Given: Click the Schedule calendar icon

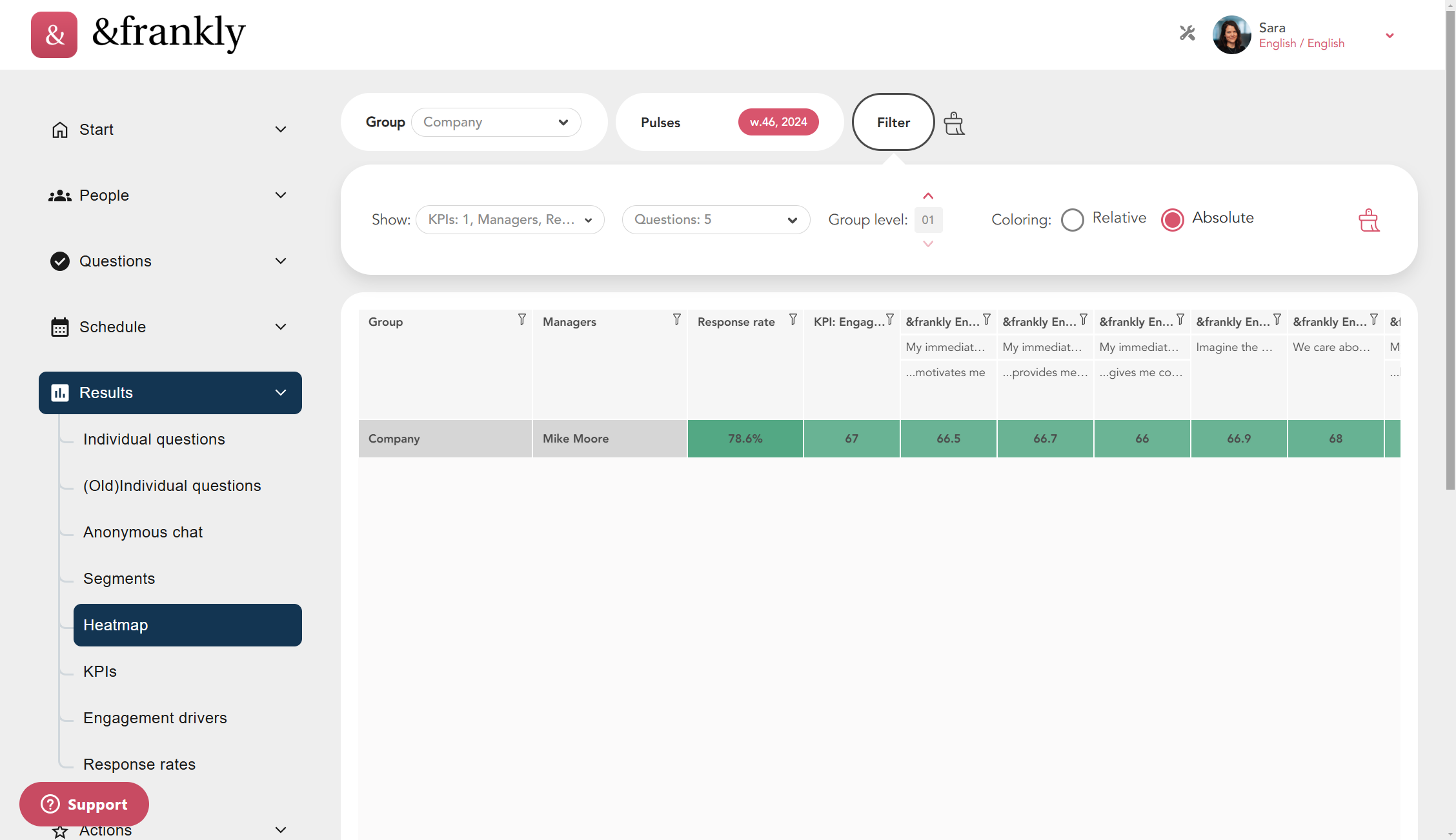Looking at the screenshot, I should click(60, 327).
